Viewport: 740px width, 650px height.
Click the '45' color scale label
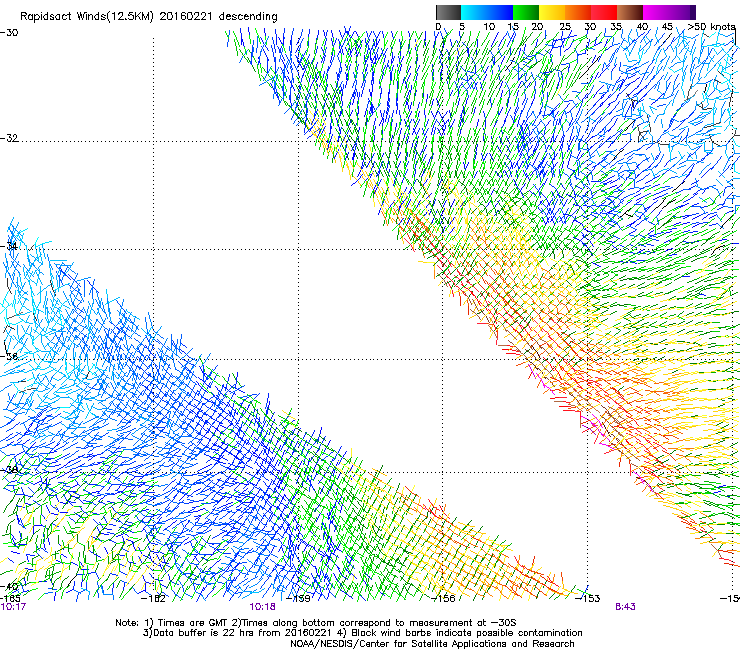pos(667,26)
